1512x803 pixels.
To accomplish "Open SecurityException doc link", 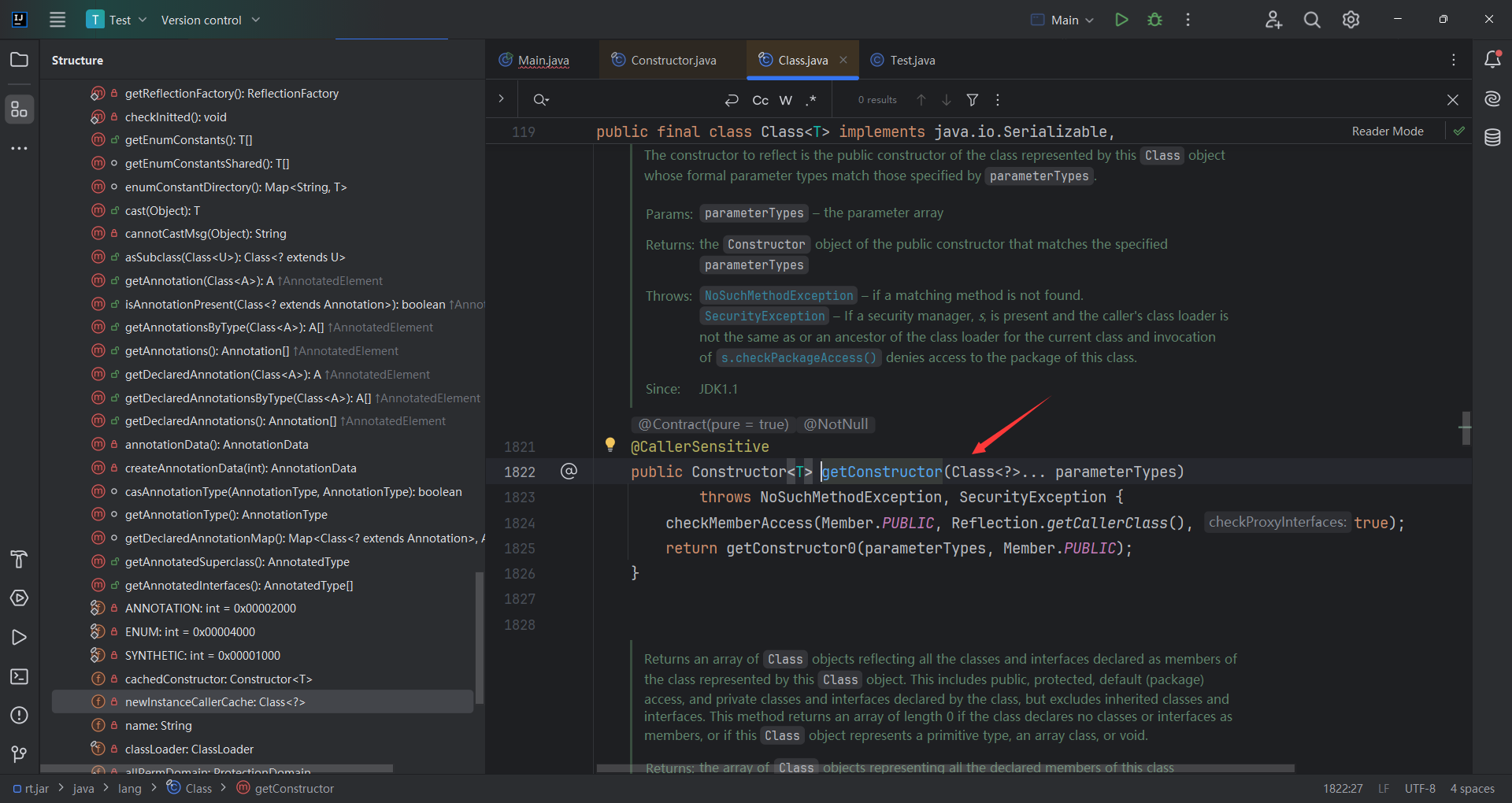I will pyautogui.click(x=765, y=316).
